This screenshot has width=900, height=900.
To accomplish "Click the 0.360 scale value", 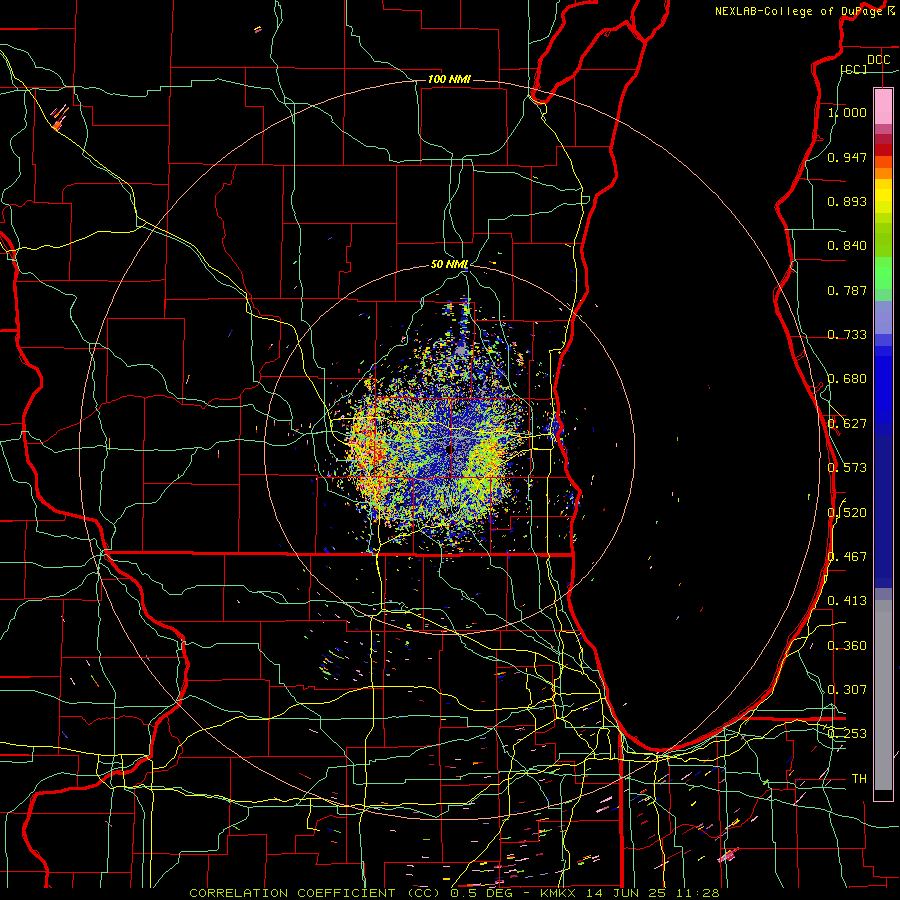I will pos(847,646).
